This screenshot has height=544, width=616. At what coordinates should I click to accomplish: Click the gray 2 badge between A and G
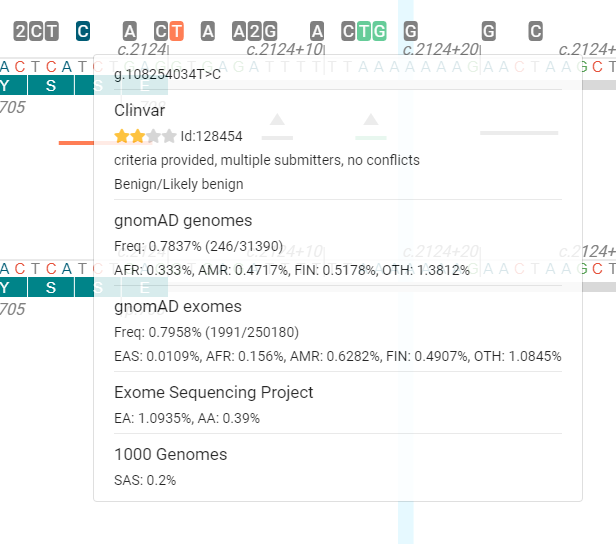tap(253, 31)
